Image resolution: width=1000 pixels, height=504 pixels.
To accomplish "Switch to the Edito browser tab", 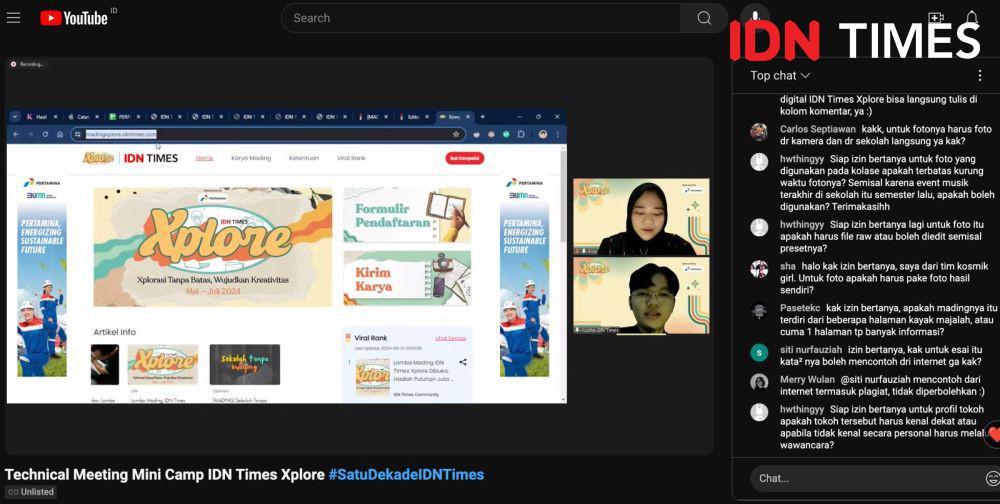I will pyautogui.click(x=415, y=117).
